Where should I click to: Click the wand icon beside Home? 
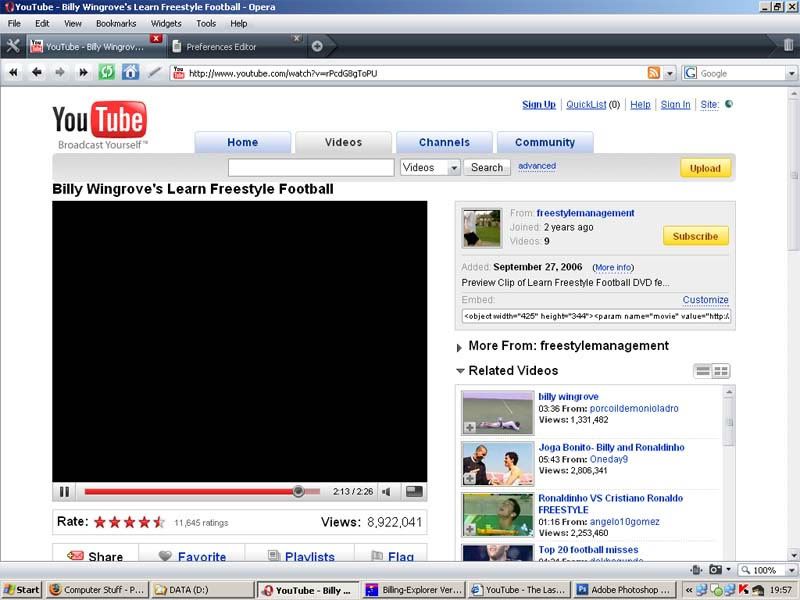pos(154,72)
